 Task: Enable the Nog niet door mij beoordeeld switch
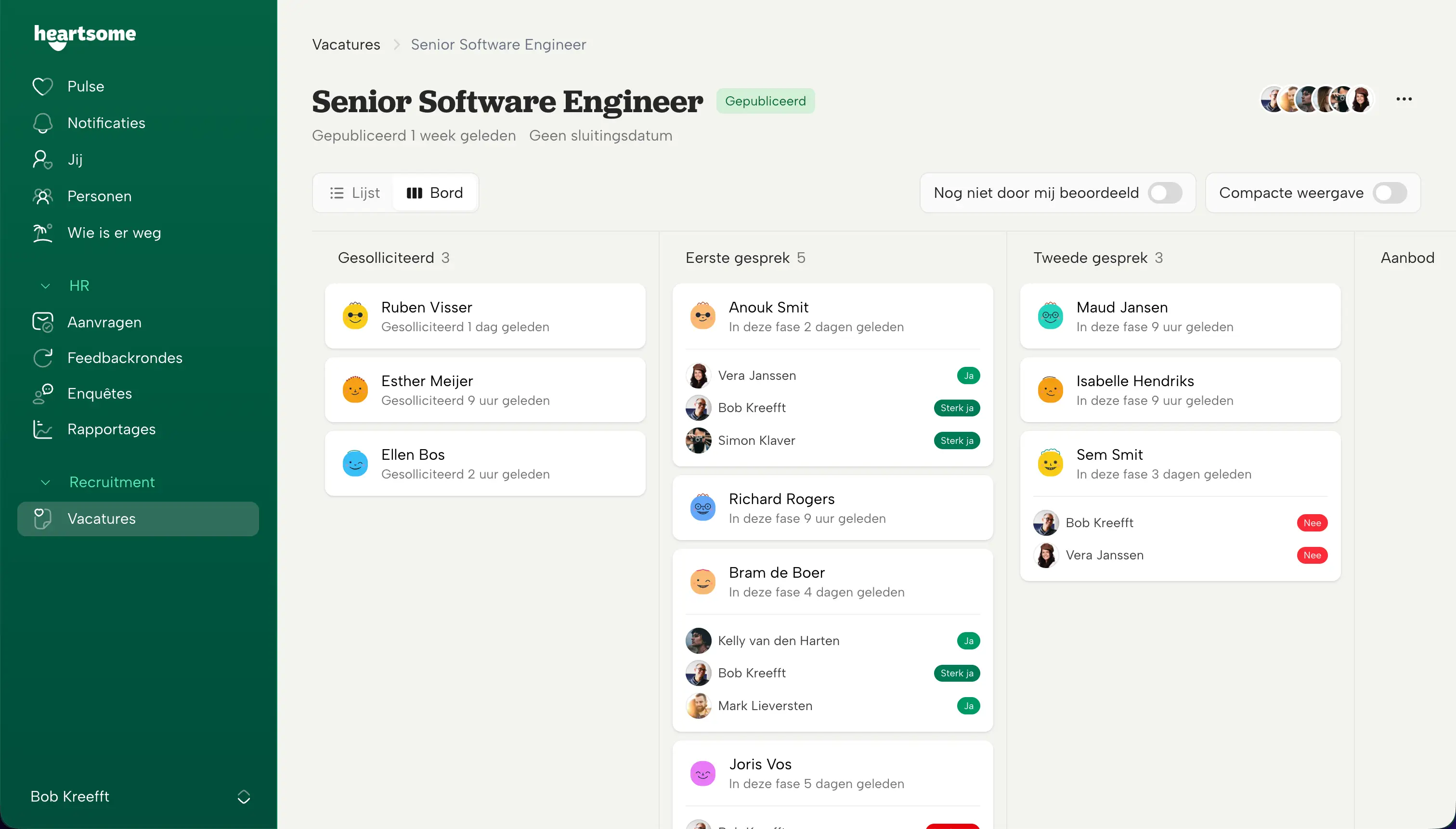click(1165, 193)
